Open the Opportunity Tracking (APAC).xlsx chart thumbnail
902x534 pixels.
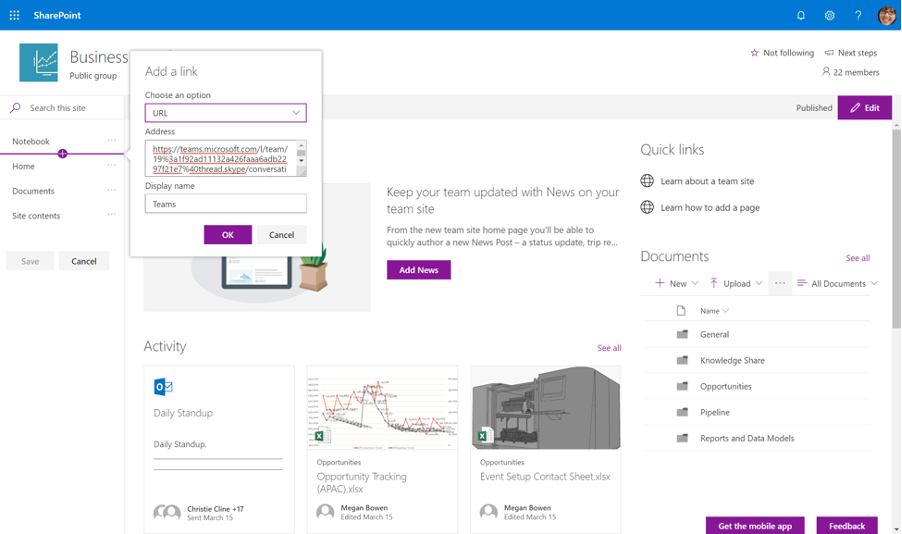point(383,407)
